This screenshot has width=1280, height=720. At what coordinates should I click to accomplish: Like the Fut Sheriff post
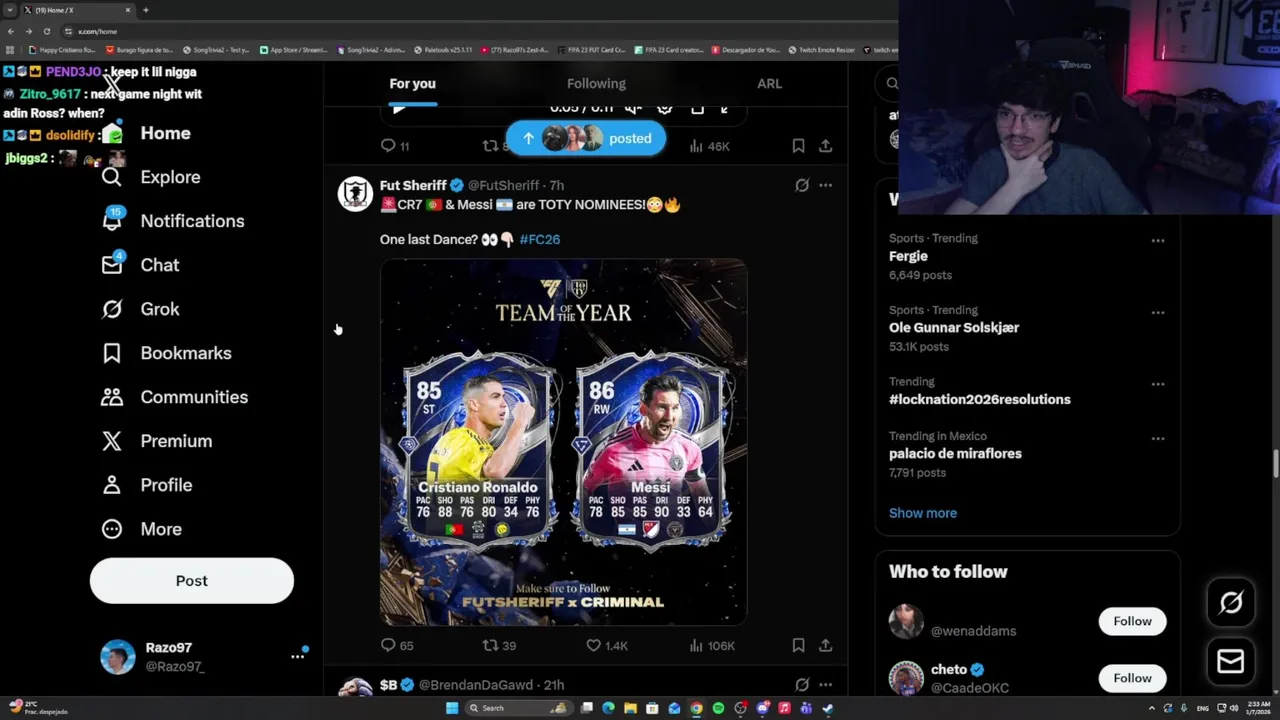coord(593,645)
